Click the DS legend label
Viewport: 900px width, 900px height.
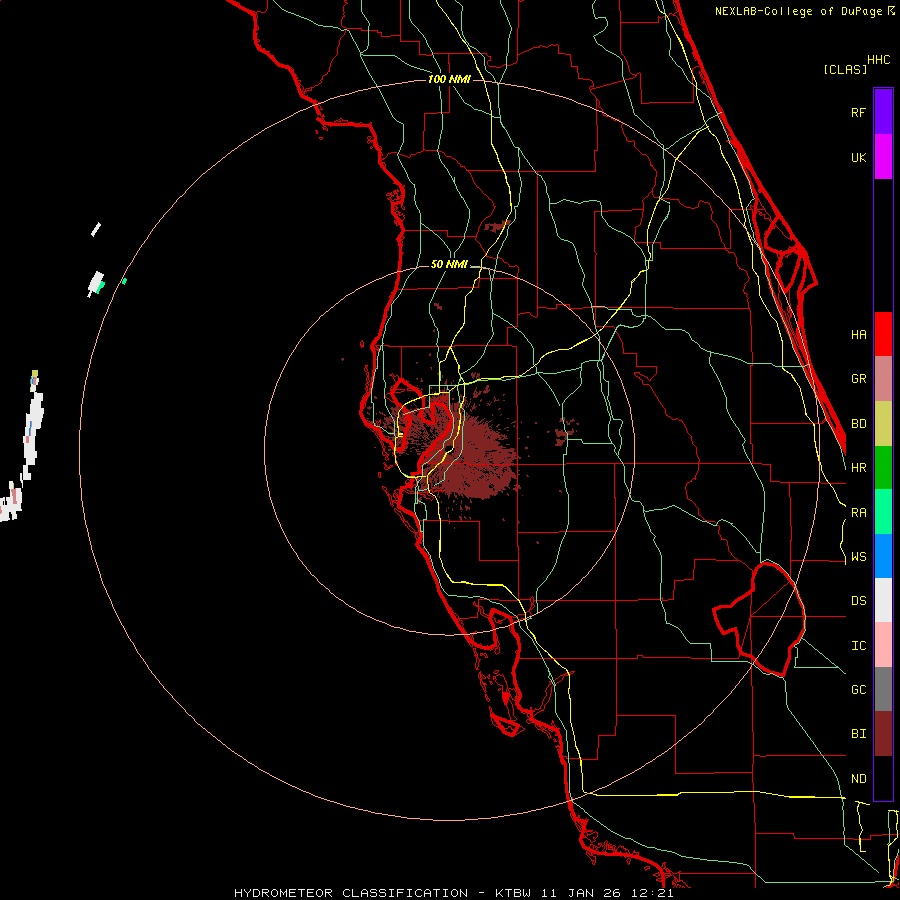(x=858, y=601)
